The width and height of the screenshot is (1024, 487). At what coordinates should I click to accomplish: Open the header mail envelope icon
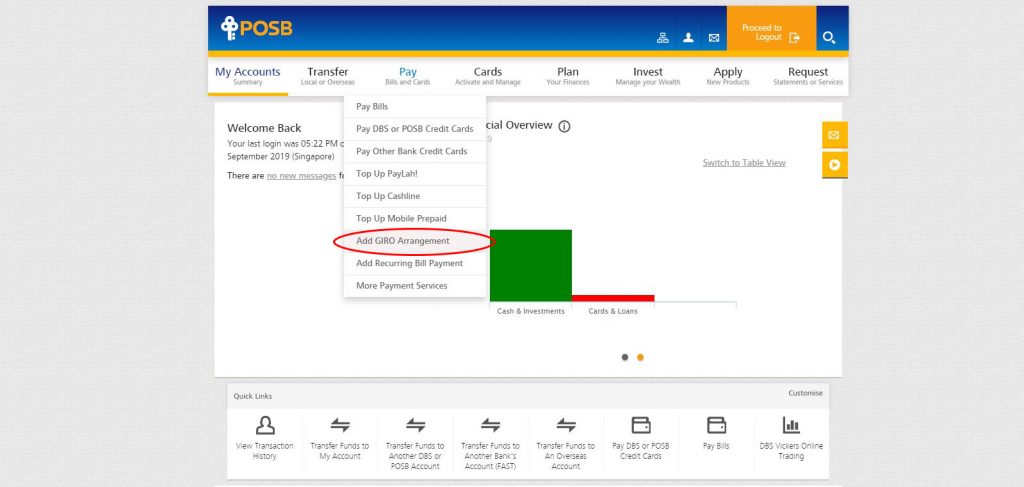[x=714, y=38]
